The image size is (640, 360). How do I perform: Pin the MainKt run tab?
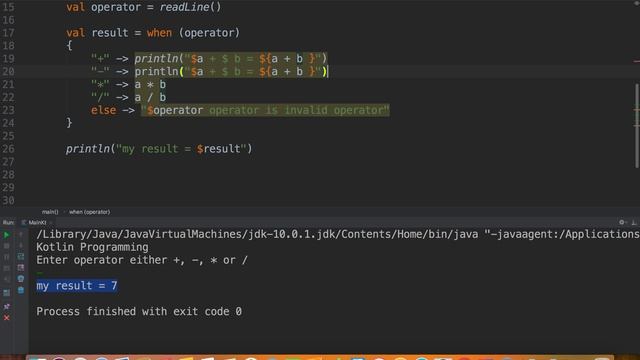(x=7, y=306)
